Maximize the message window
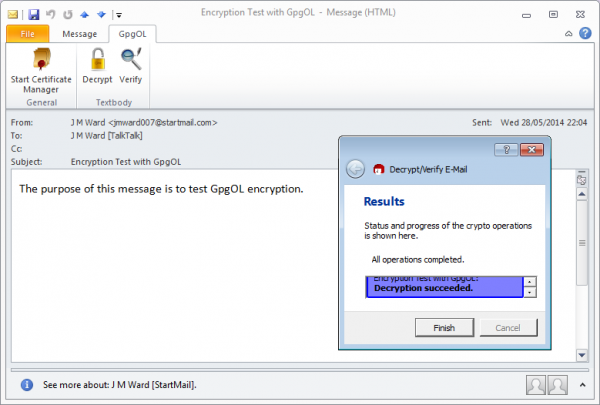Screen dimensions: 600x405 [553, 15]
